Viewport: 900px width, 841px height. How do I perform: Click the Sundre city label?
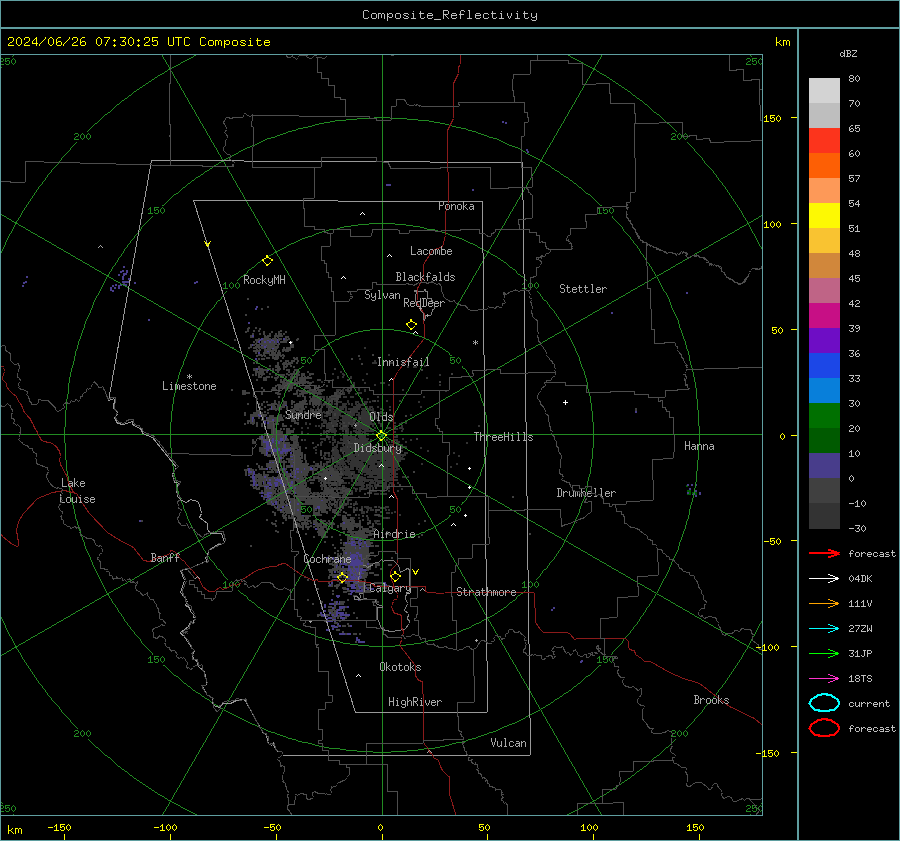tap(303, 415)
